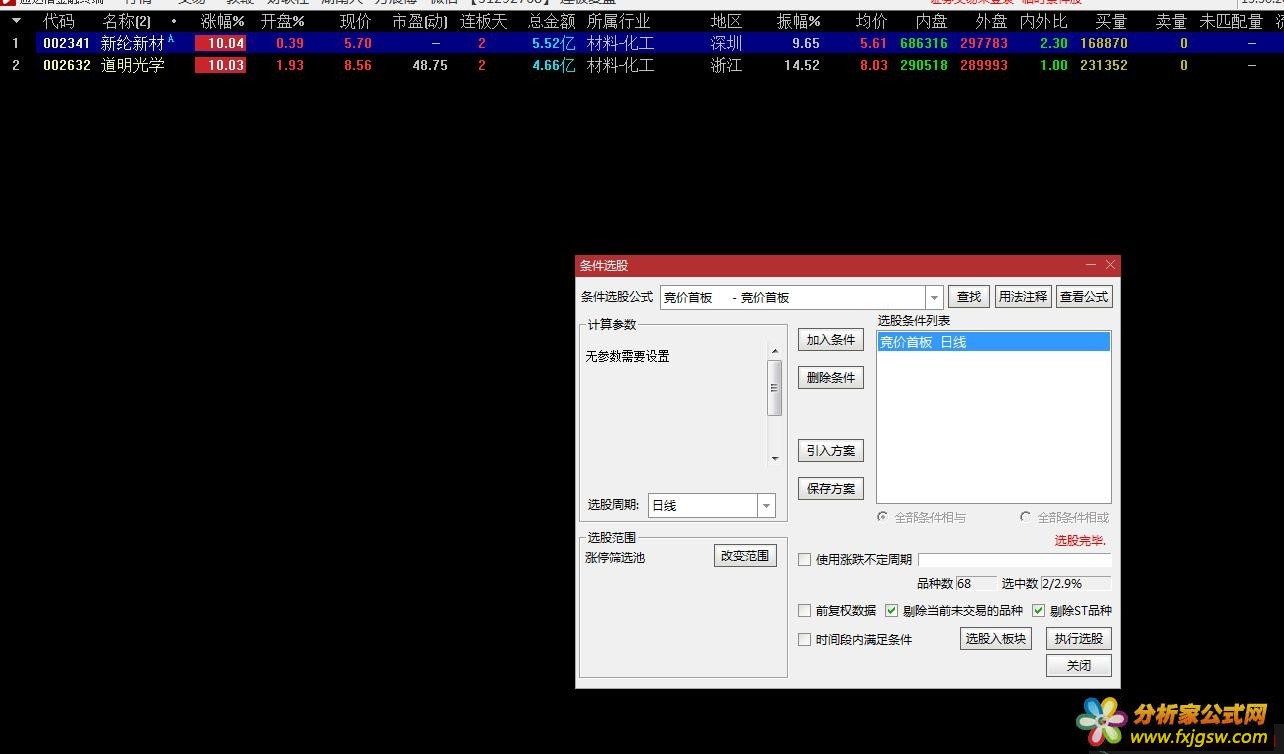
Task: Click 选股入板块 button
Action: (996, 639)
